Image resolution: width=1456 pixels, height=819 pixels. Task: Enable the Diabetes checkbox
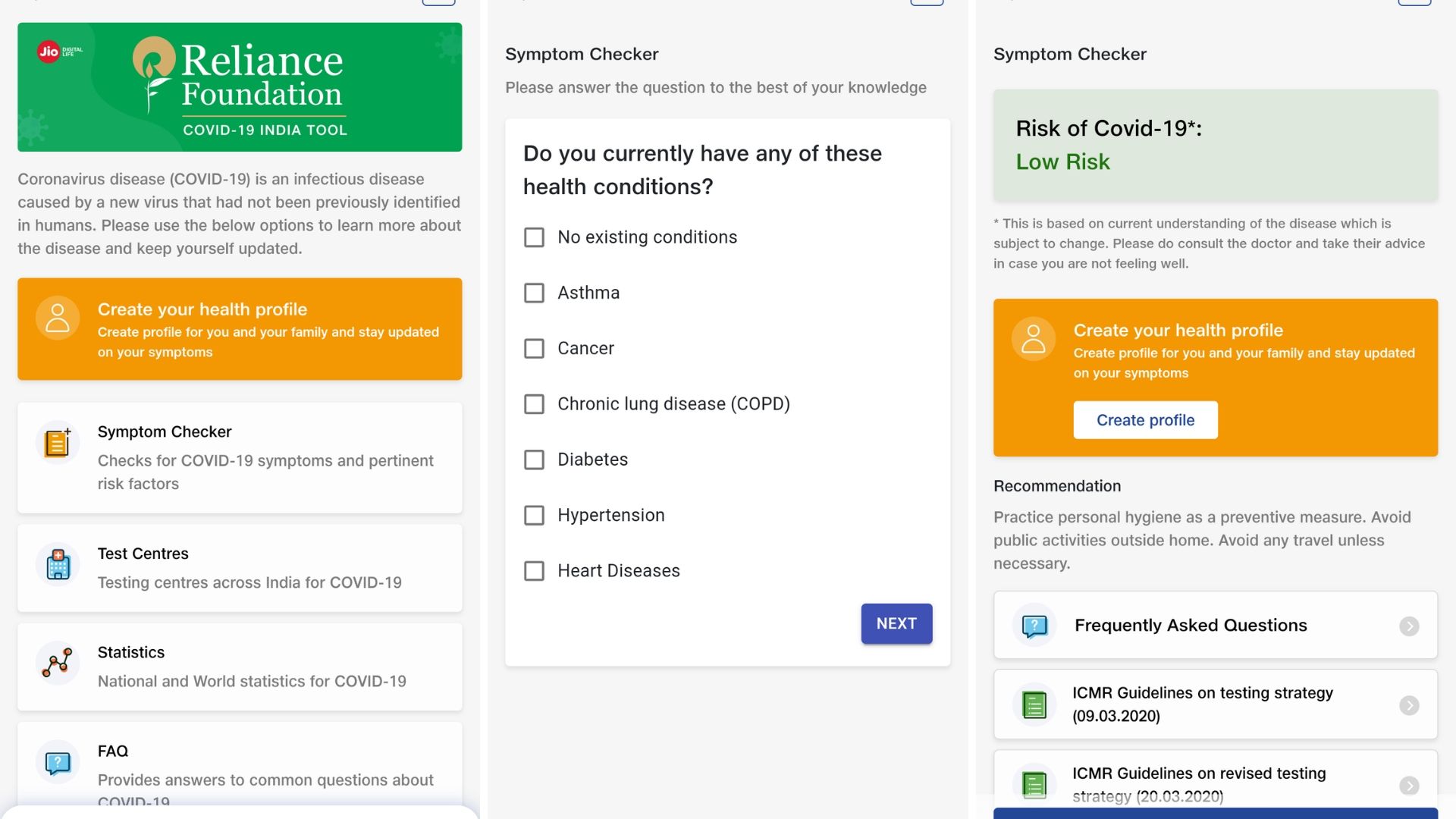[x=532, y=459]
